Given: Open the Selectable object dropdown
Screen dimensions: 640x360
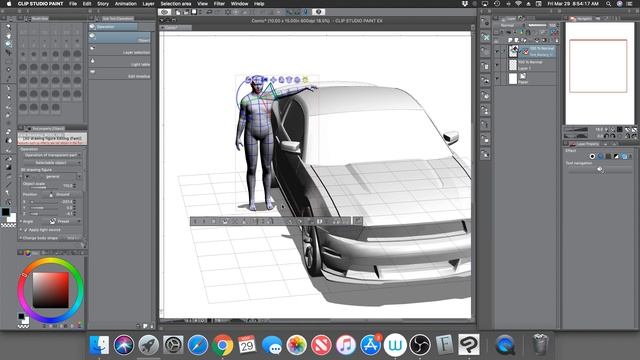Looking at the screenshot, I should [51, 162].
